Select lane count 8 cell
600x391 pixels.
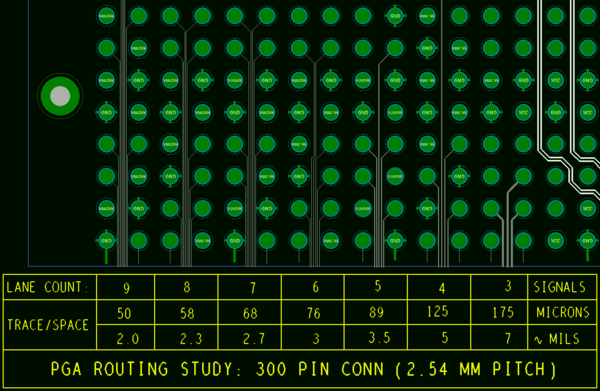187,287
